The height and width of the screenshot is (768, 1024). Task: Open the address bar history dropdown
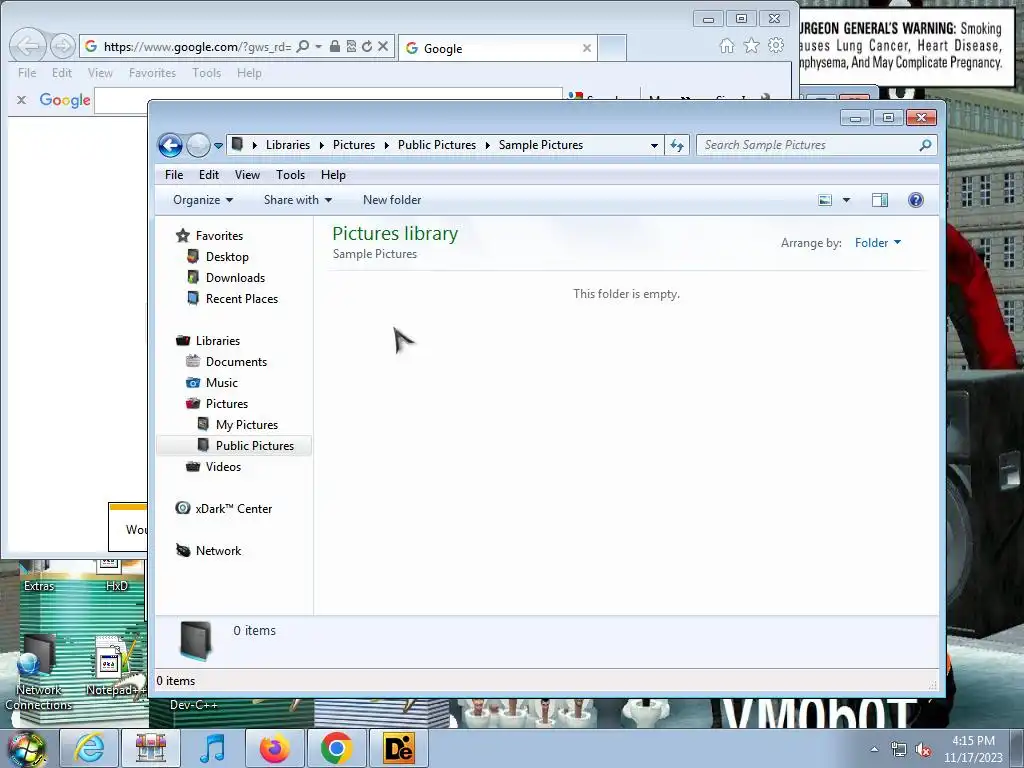pos(654,146)
